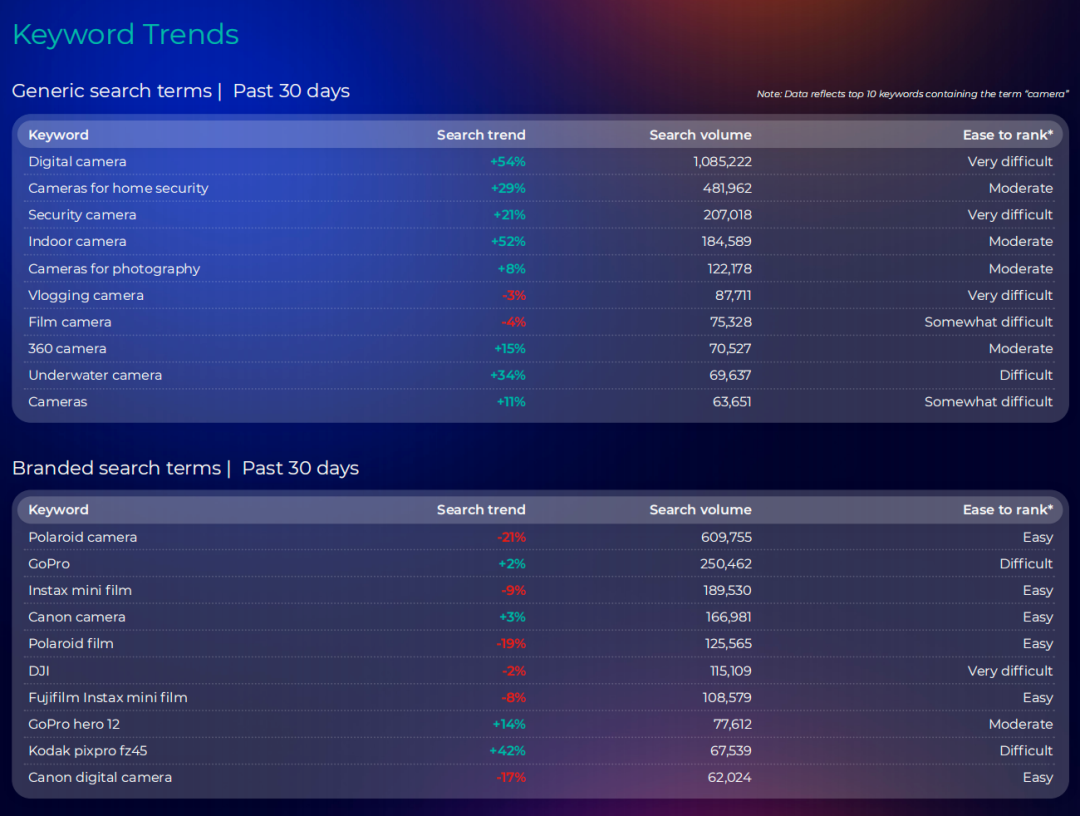Viewport: 1080px width, 816px height.
Task: Select the 'Underwater camera' keyword
Action: click(x=95, y=375)
